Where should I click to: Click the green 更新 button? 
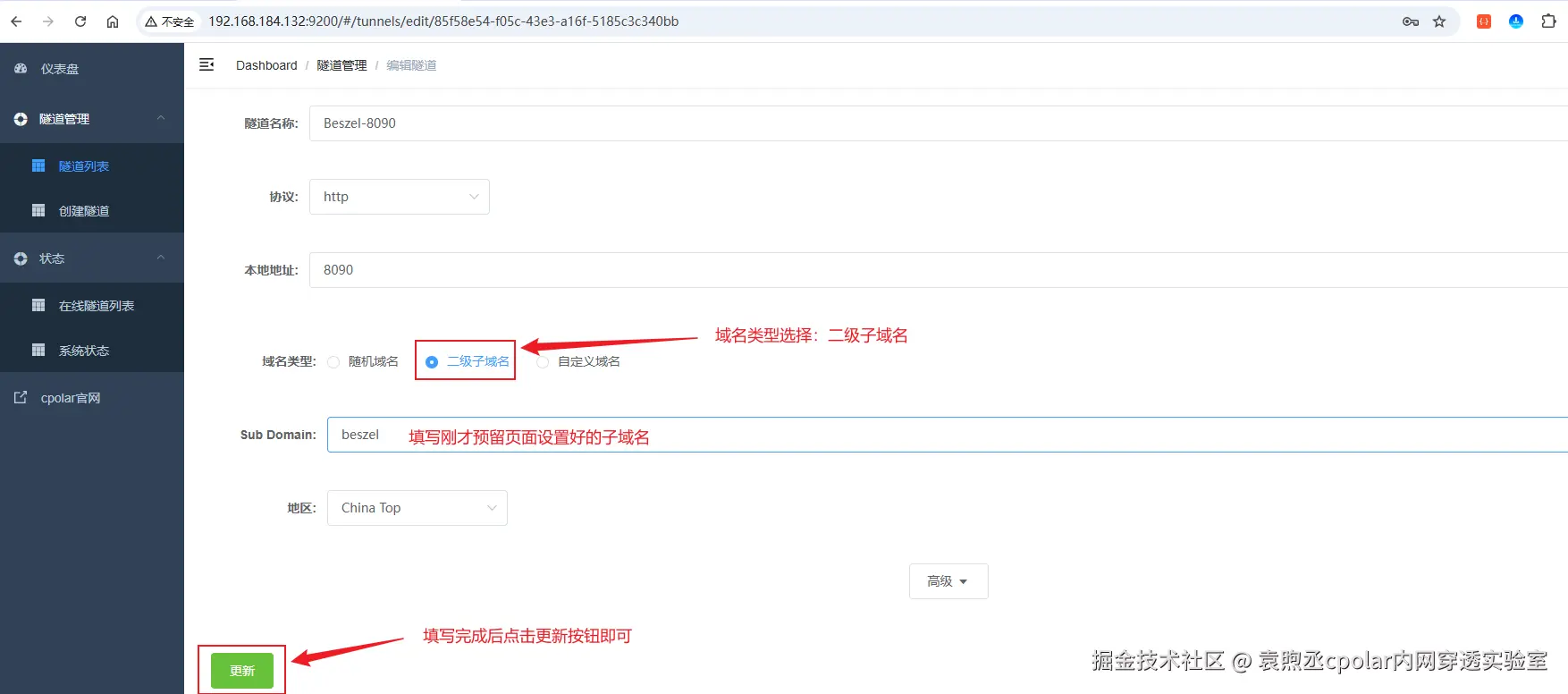tap(242, 671)
